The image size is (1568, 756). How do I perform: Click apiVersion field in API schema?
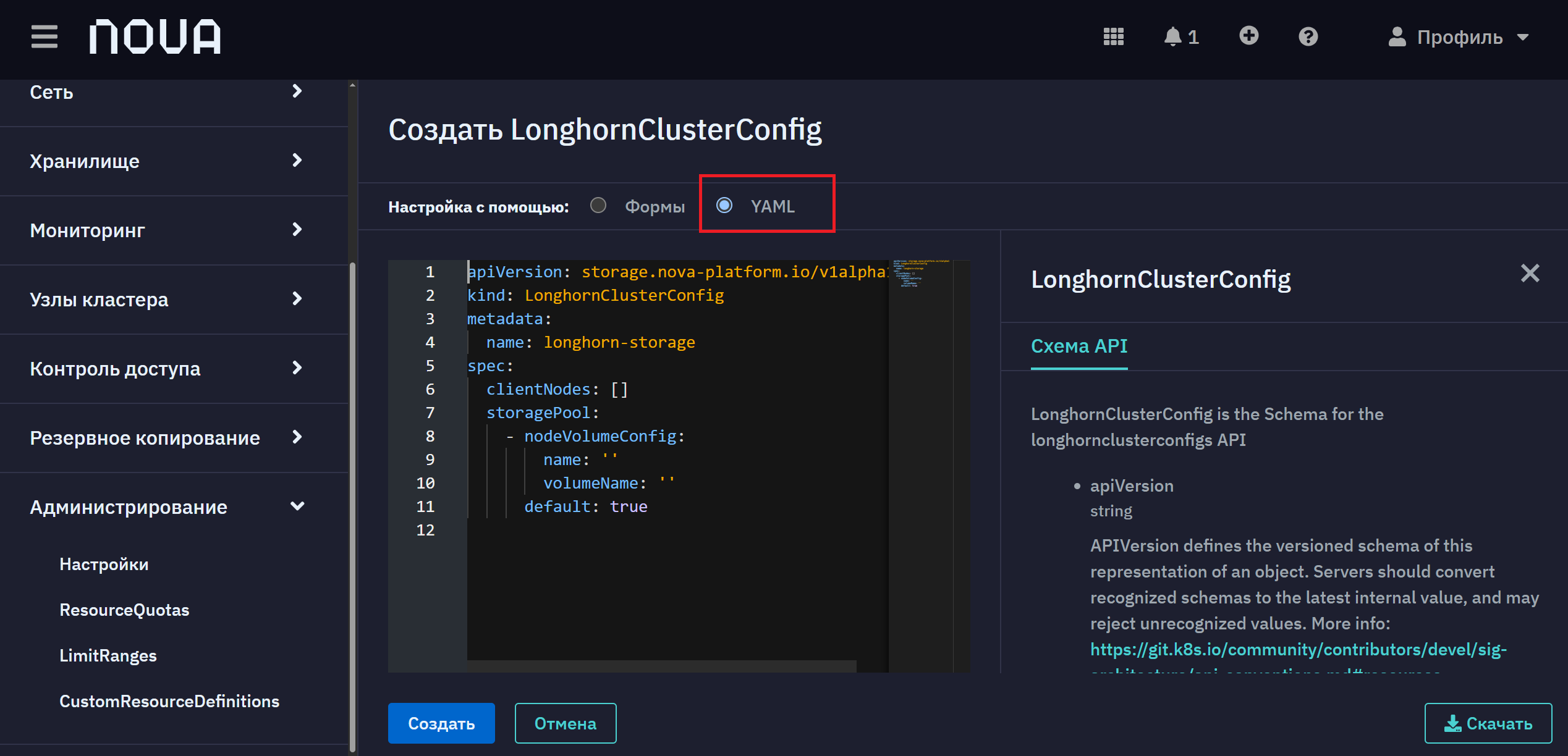[1132, 486]
